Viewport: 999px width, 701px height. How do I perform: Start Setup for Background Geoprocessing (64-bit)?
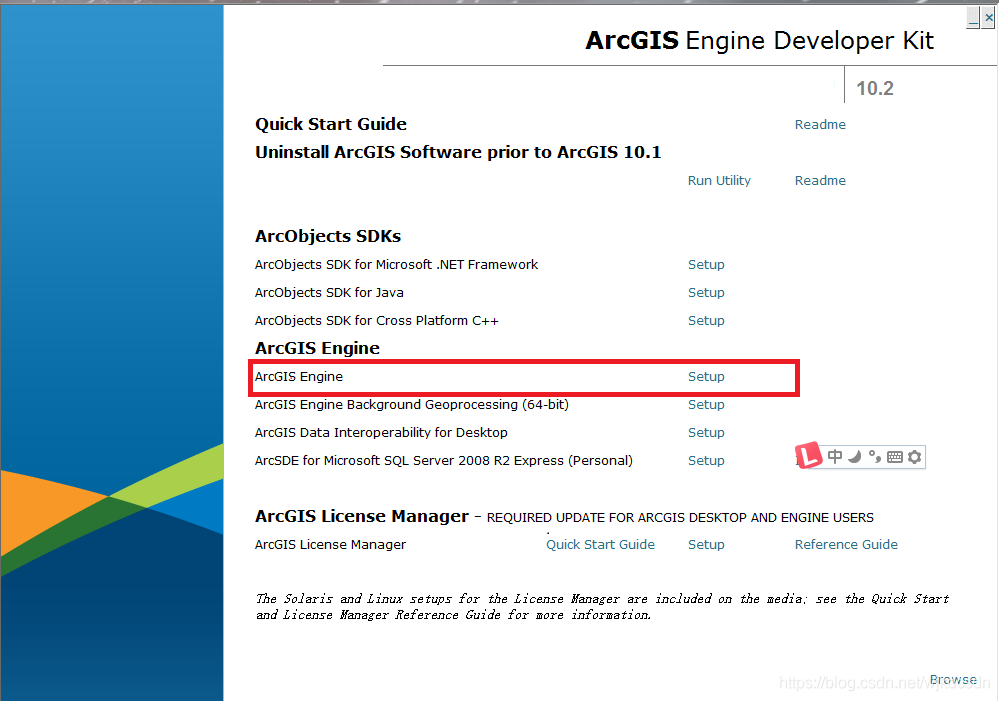click(706, 405)
